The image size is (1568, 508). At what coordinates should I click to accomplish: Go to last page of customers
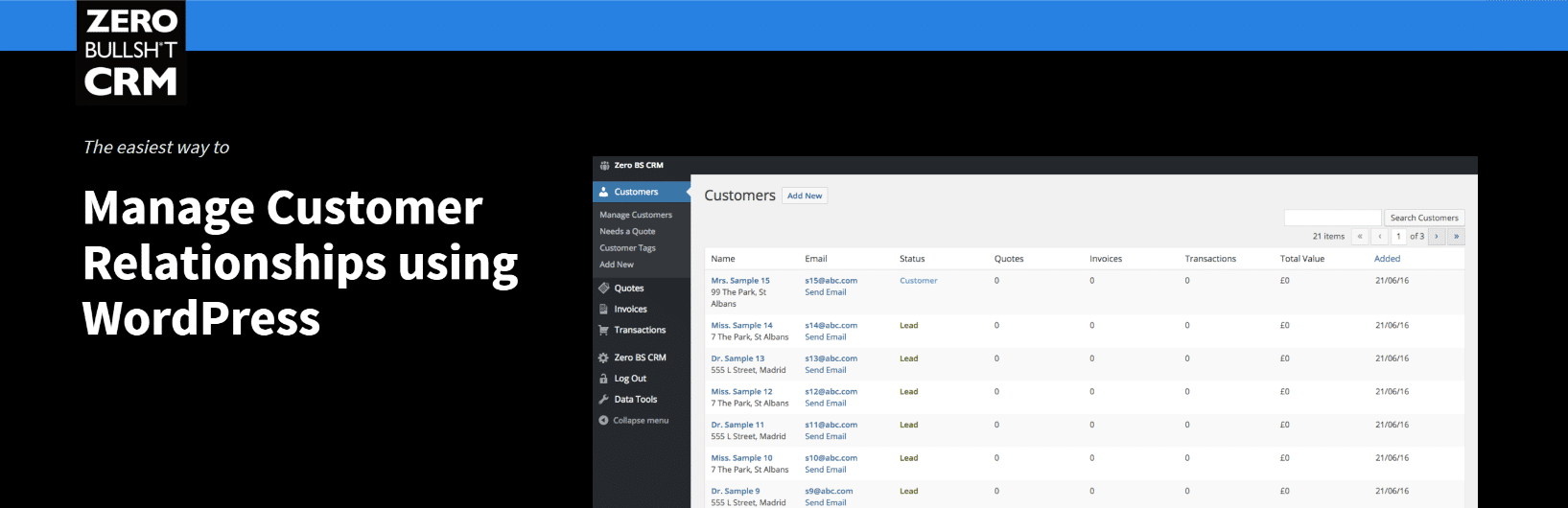[x=1456, y=236]
